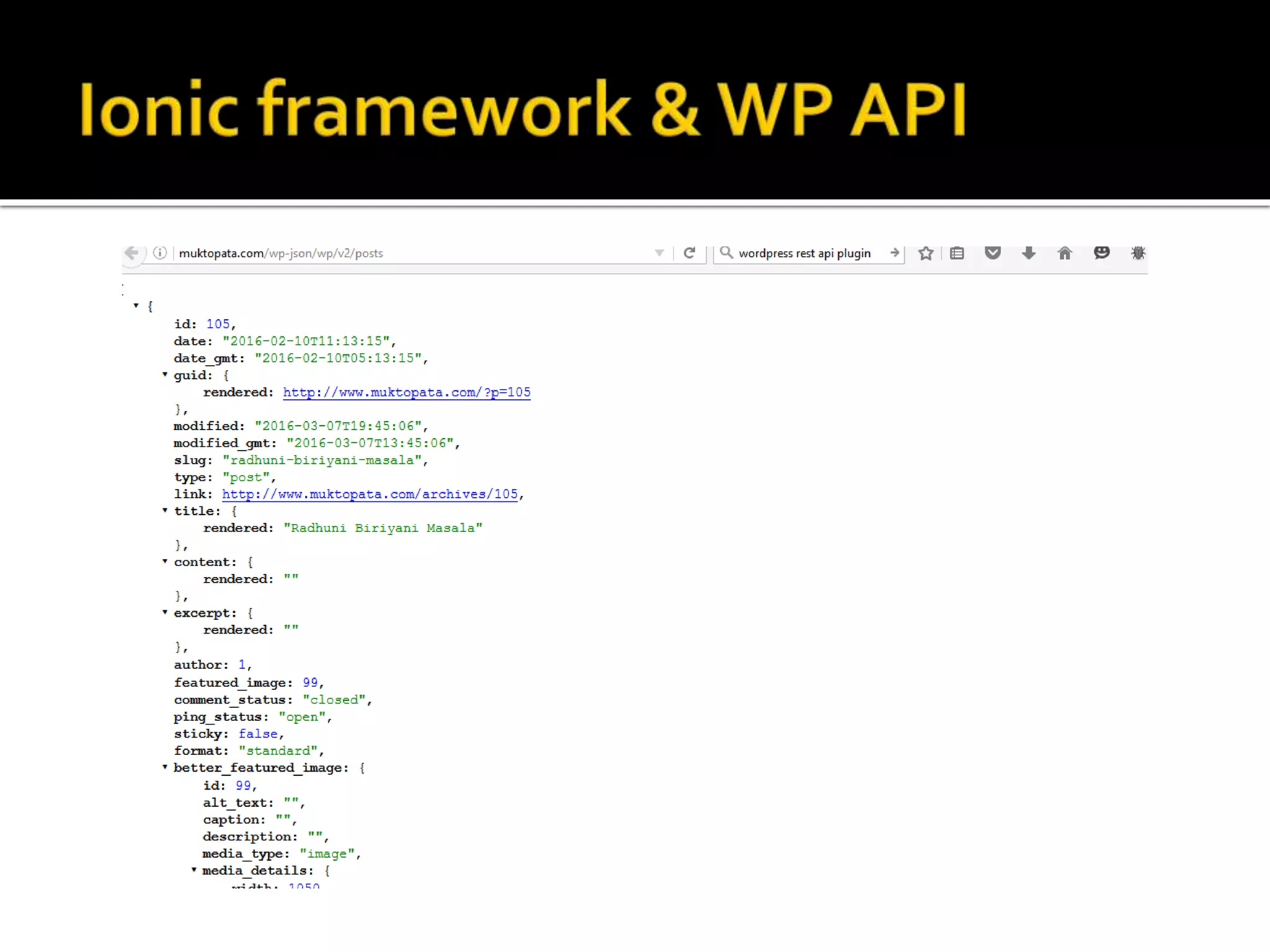
Task: Collapse the excerpt node
Action: pyautogui.click(x=165, y=612)
